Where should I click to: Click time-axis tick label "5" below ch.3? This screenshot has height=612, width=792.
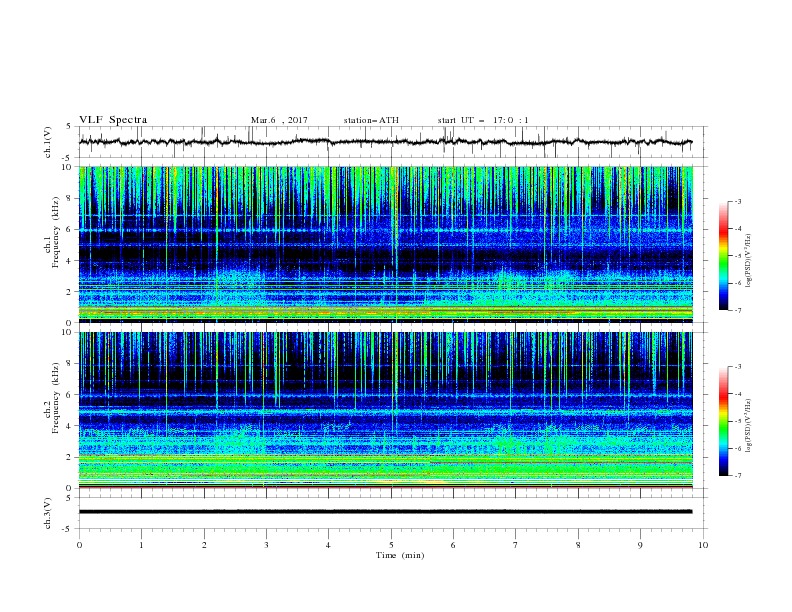[x=391, y=545]
